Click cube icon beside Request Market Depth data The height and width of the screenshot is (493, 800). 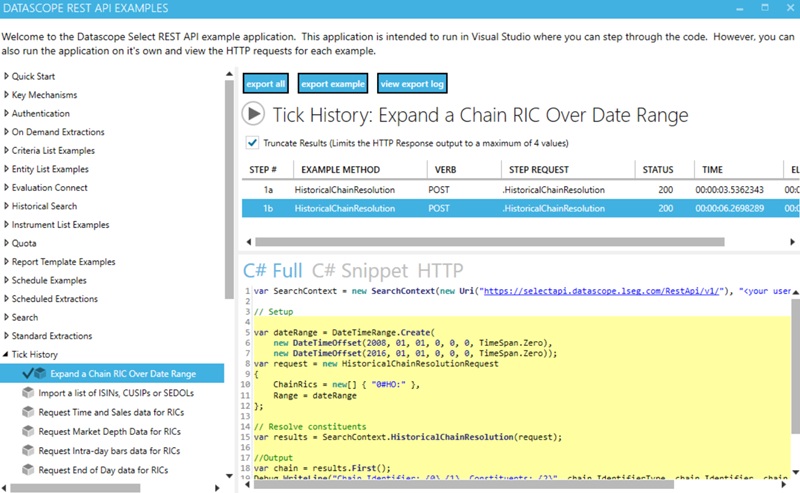(x=28, y=431)
